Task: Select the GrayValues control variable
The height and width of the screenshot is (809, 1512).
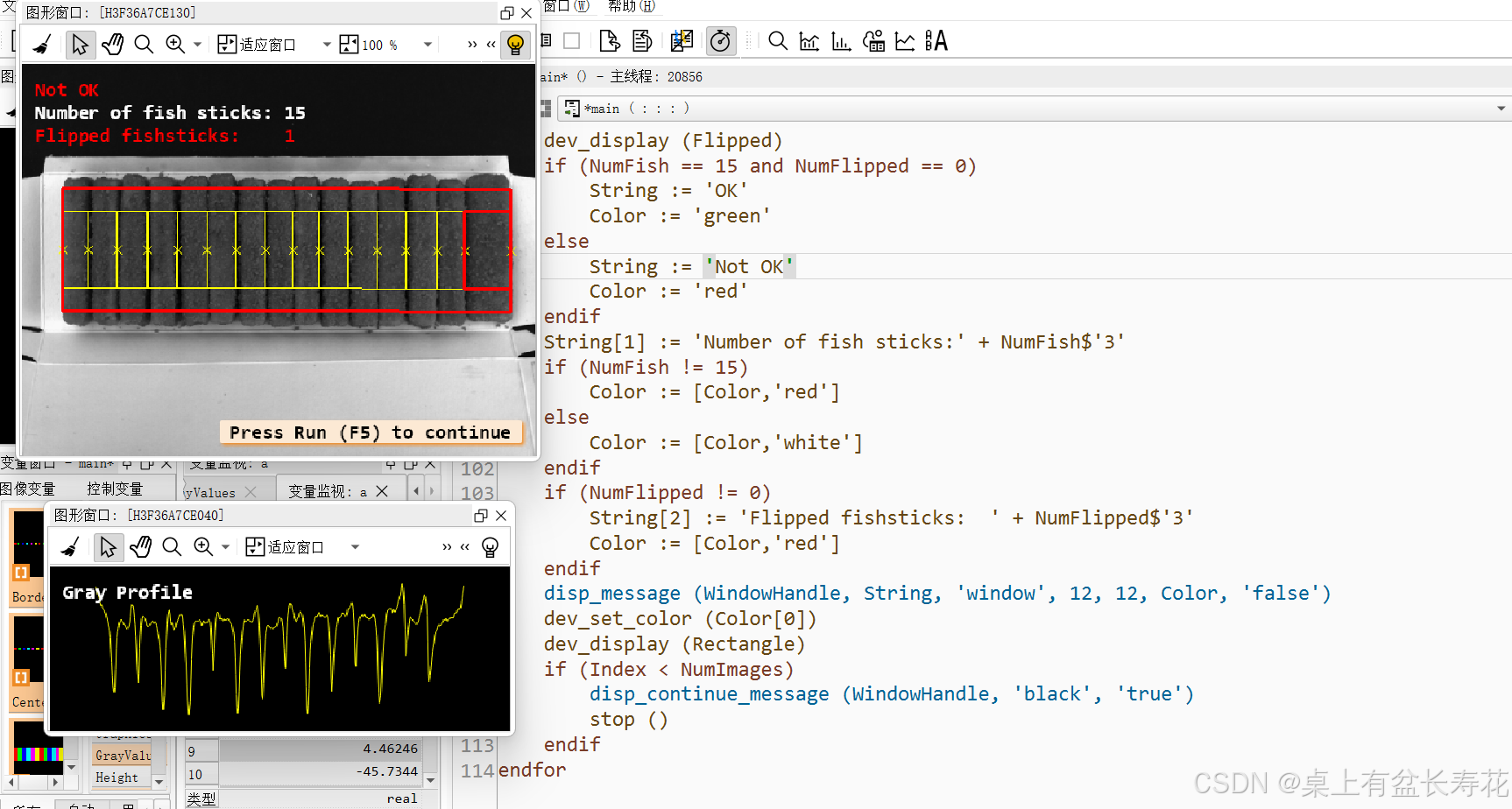Action: coord(123,755)
